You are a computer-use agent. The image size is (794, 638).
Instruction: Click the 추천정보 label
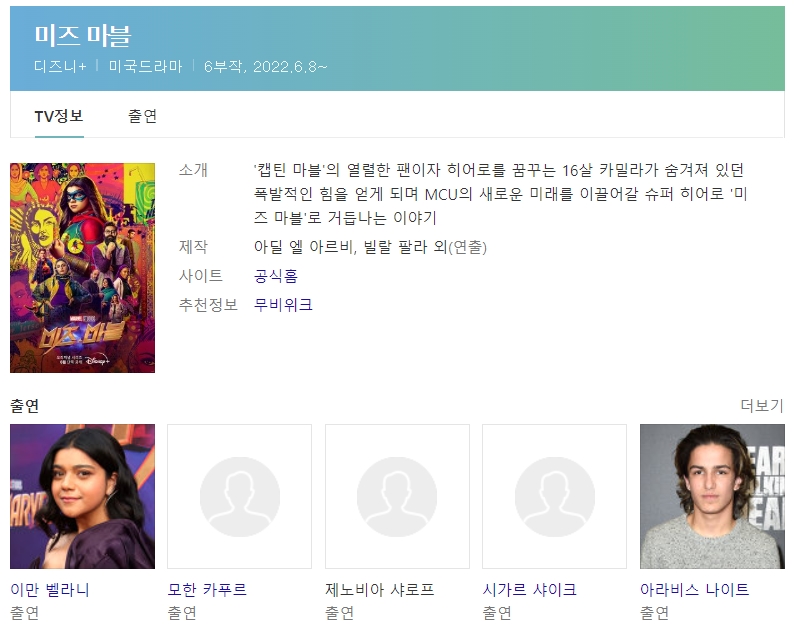coord(208,305)
